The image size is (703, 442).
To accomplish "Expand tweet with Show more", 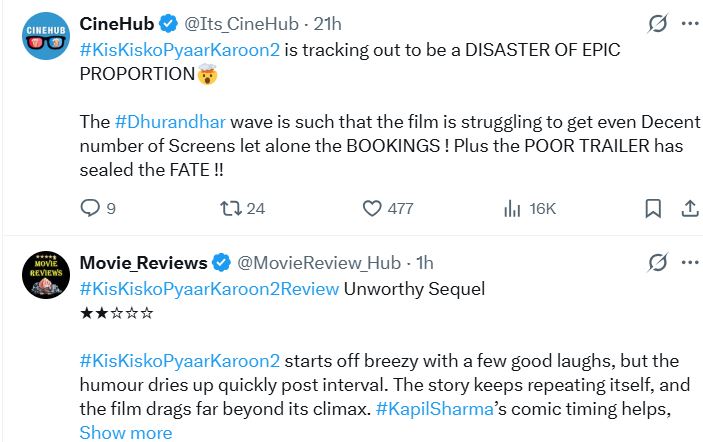I will click(x=125, y=432).
